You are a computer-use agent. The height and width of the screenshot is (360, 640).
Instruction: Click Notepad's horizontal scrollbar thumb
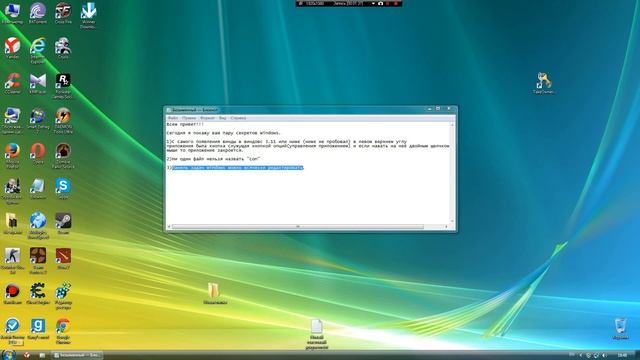click(x=297, y=227)
